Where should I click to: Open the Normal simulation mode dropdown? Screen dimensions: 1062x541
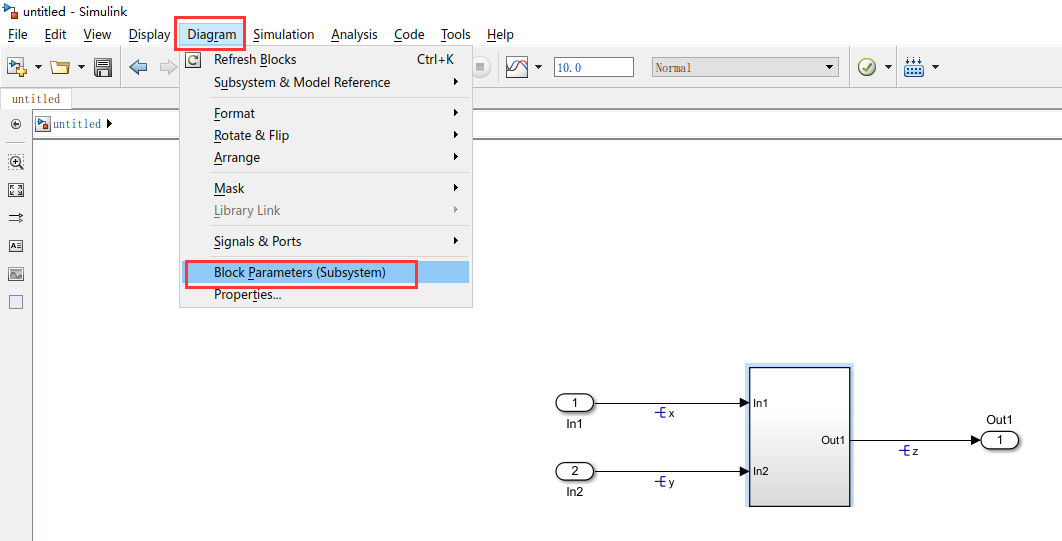pos(745,67)
